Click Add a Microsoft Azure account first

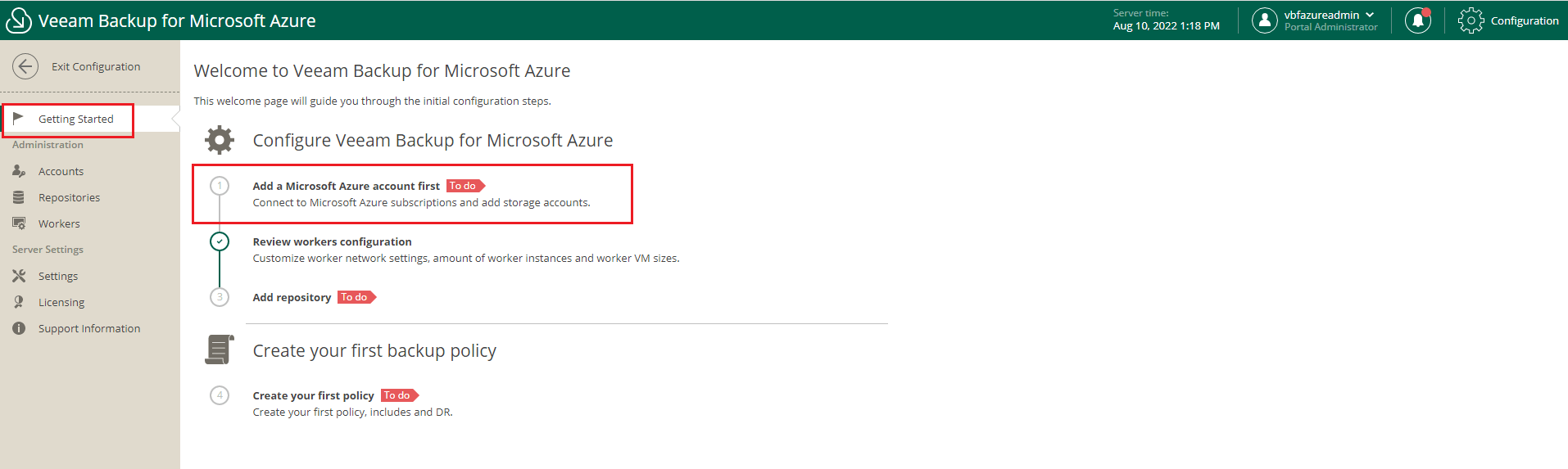(346, 186)
